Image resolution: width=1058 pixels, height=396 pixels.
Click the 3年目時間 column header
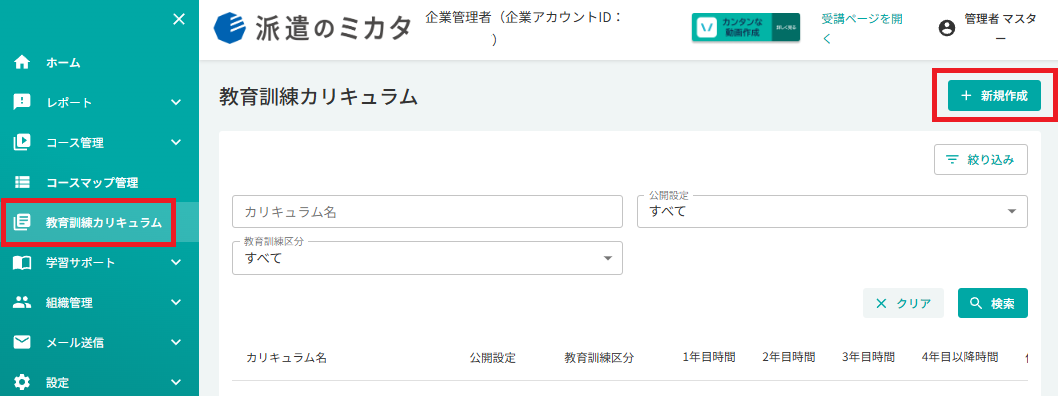point(868,357)
